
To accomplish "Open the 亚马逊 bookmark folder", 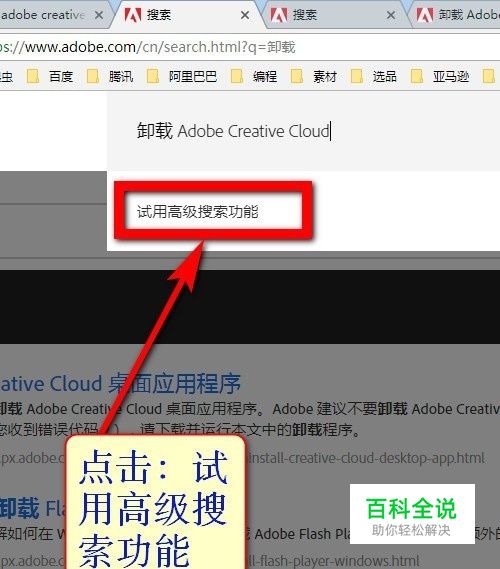I will [440, 77].
